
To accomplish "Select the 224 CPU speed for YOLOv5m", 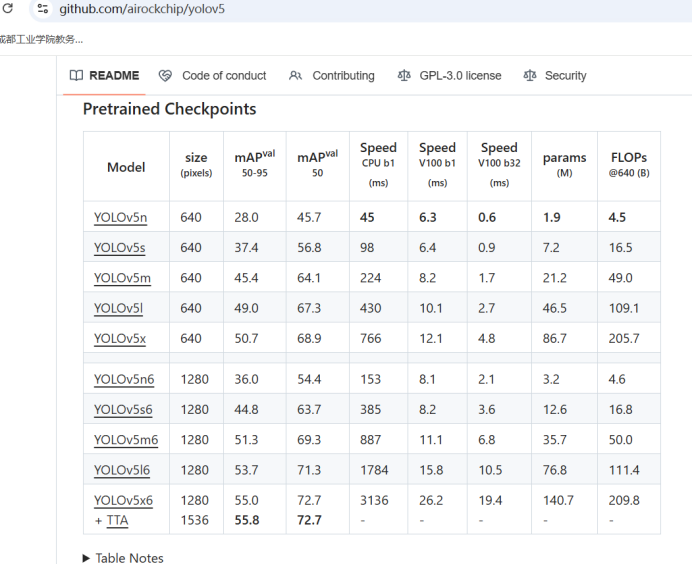I will pos(370,278).
